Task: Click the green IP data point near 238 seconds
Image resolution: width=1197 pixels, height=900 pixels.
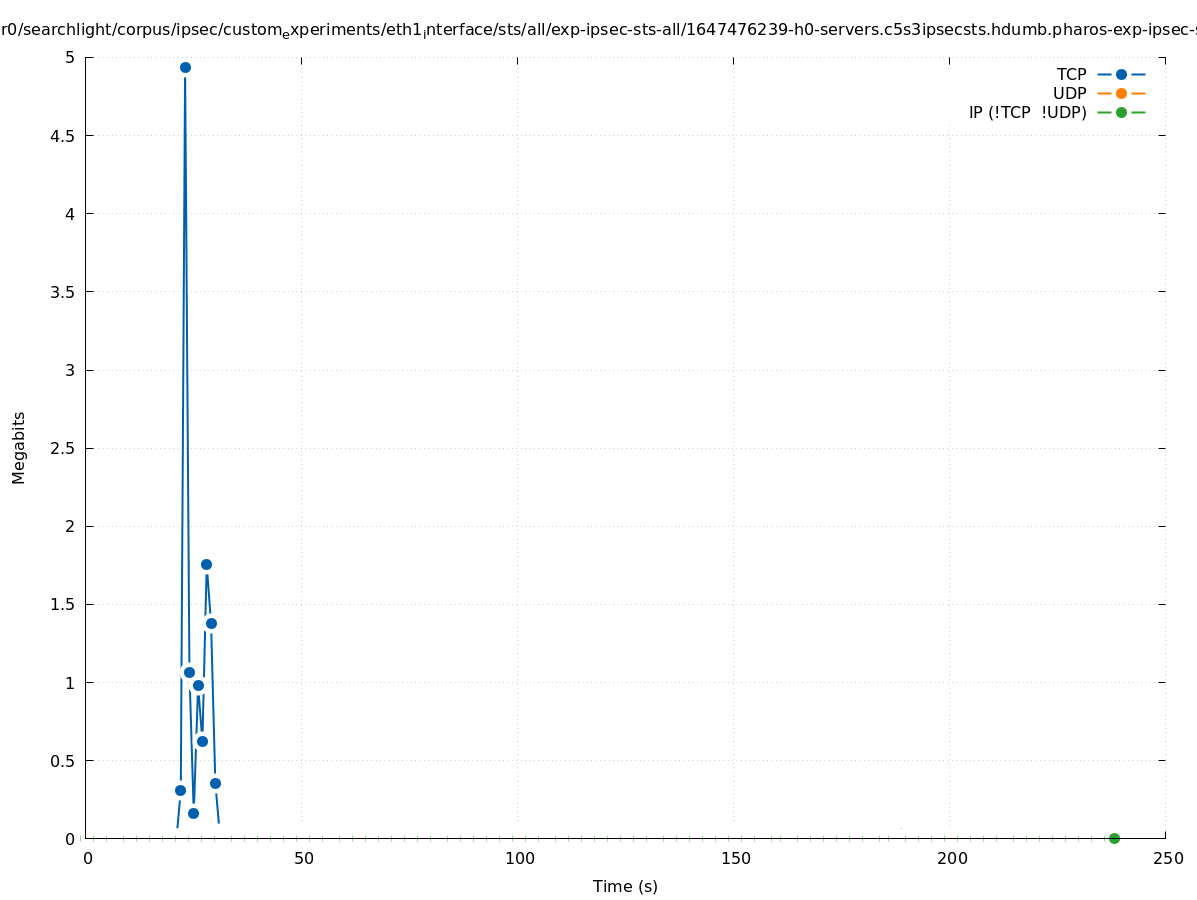Action: click(1114, 838)
